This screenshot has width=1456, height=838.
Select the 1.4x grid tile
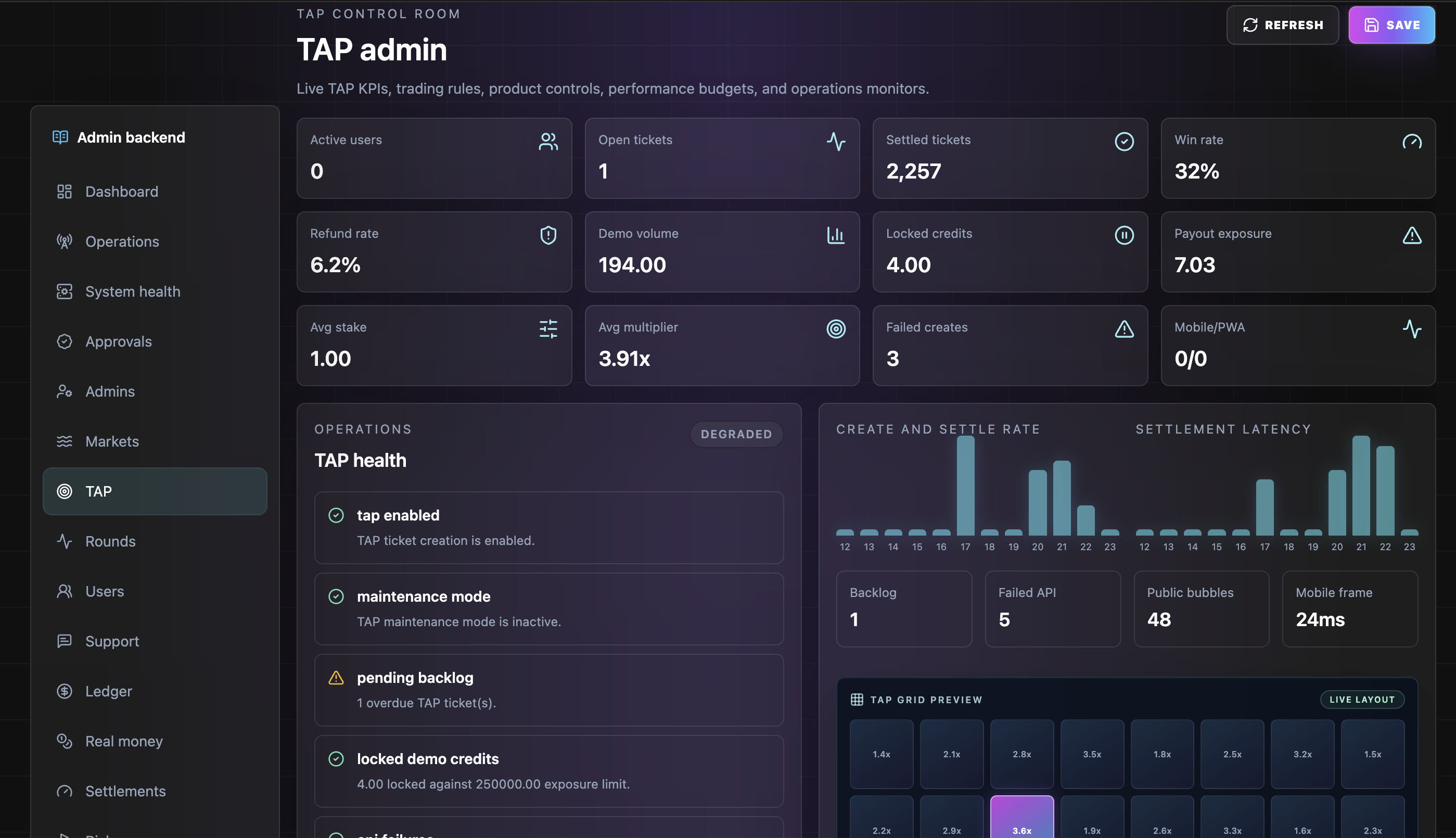coord(882,754)
